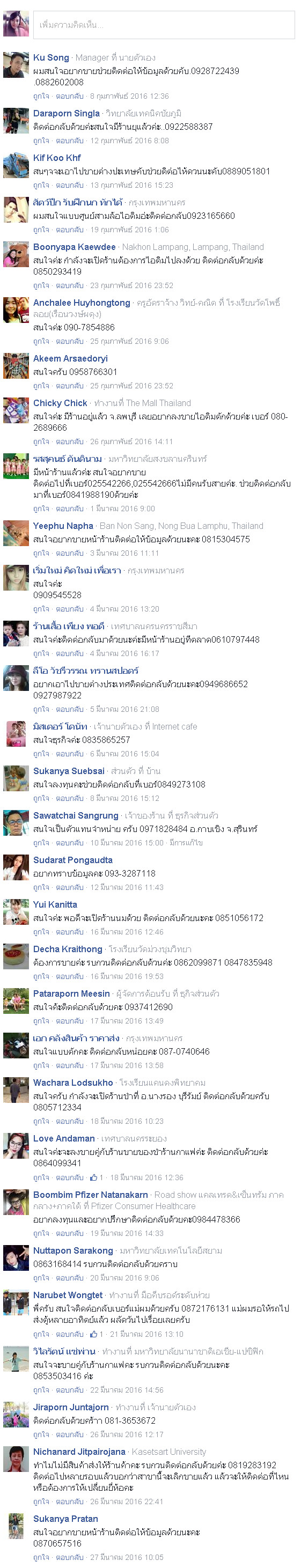
Task: Click ถูกใจ under Akeem Arsaedoryi's comment
Action: point(41,385)
